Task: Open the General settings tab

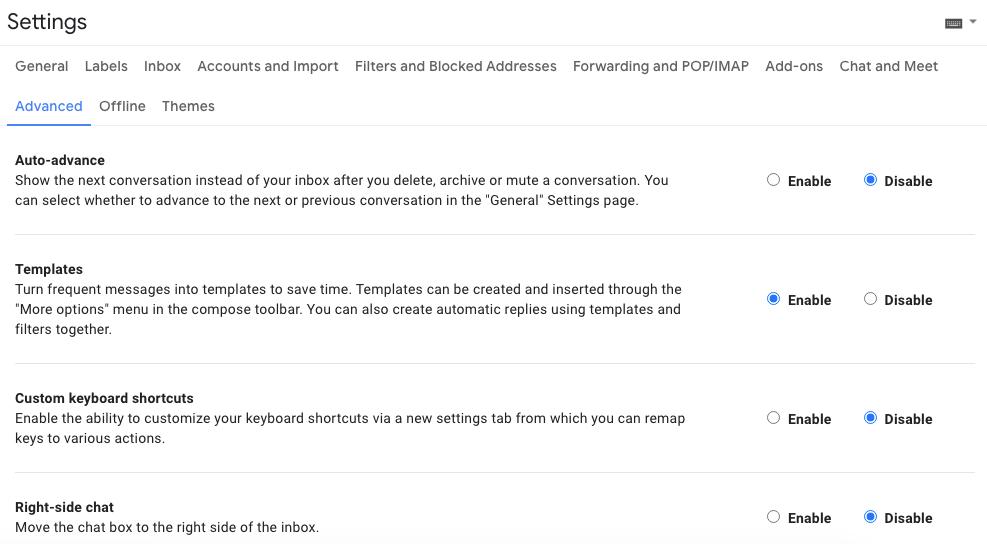Action: [x=42, y=66]
